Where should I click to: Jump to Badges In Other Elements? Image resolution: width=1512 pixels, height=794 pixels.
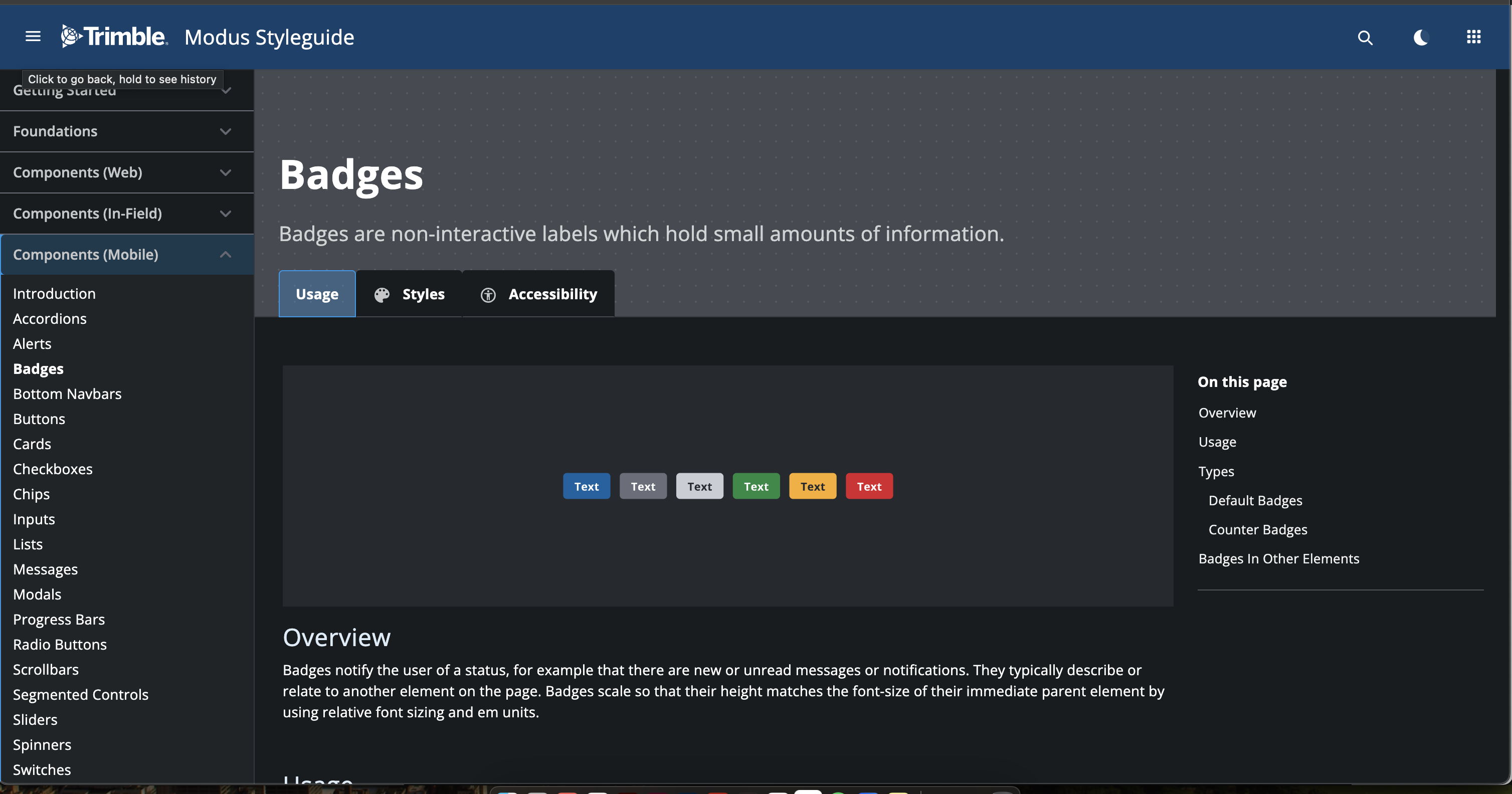click(1278, 559)
